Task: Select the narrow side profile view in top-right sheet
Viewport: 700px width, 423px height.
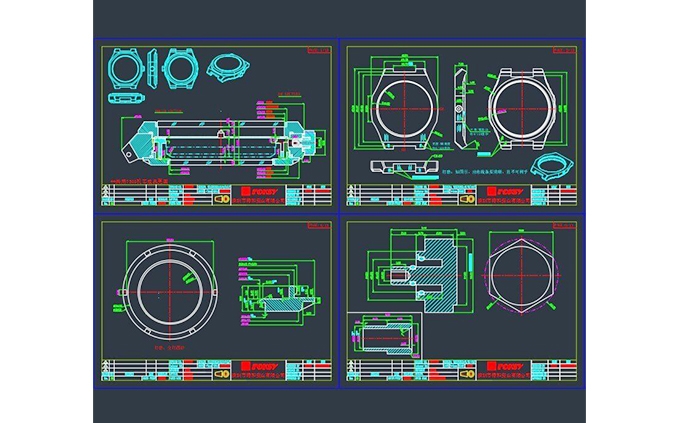Action: click(x=458, y=103)
